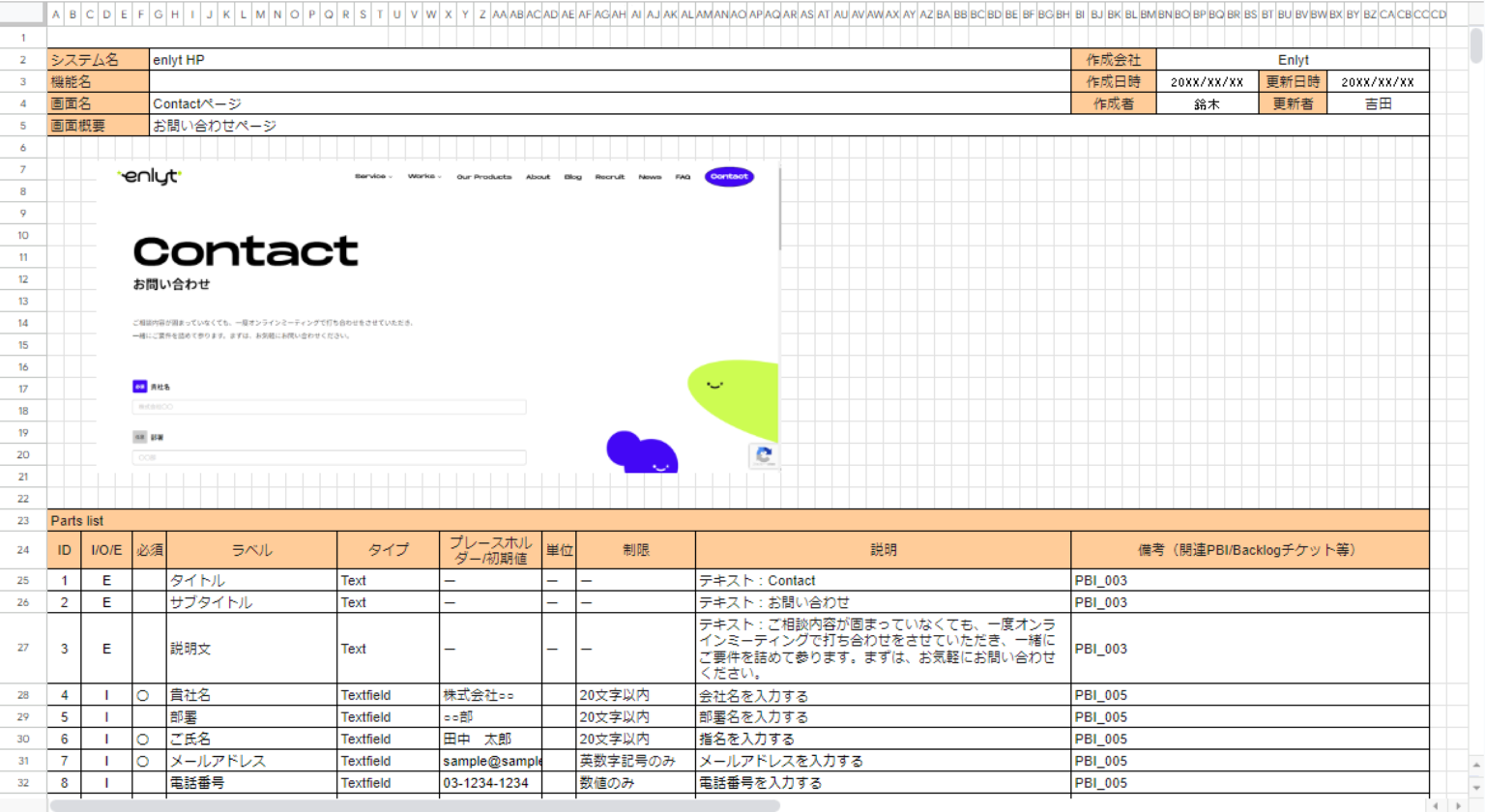This screenshot has width=1485, height=812.
Task: Click the purple Contact button
Action: 728,177
